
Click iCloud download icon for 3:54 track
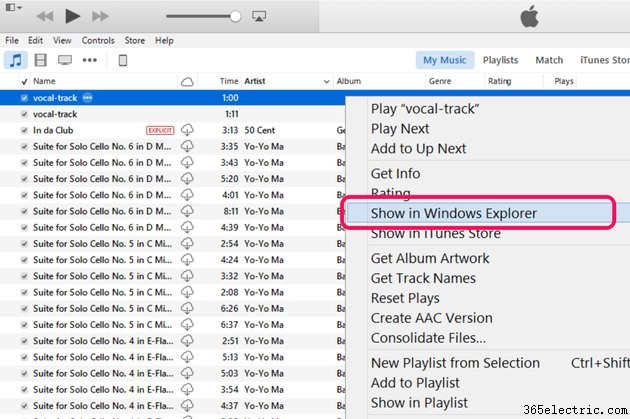pyautogui.click(x=187, y=389)
